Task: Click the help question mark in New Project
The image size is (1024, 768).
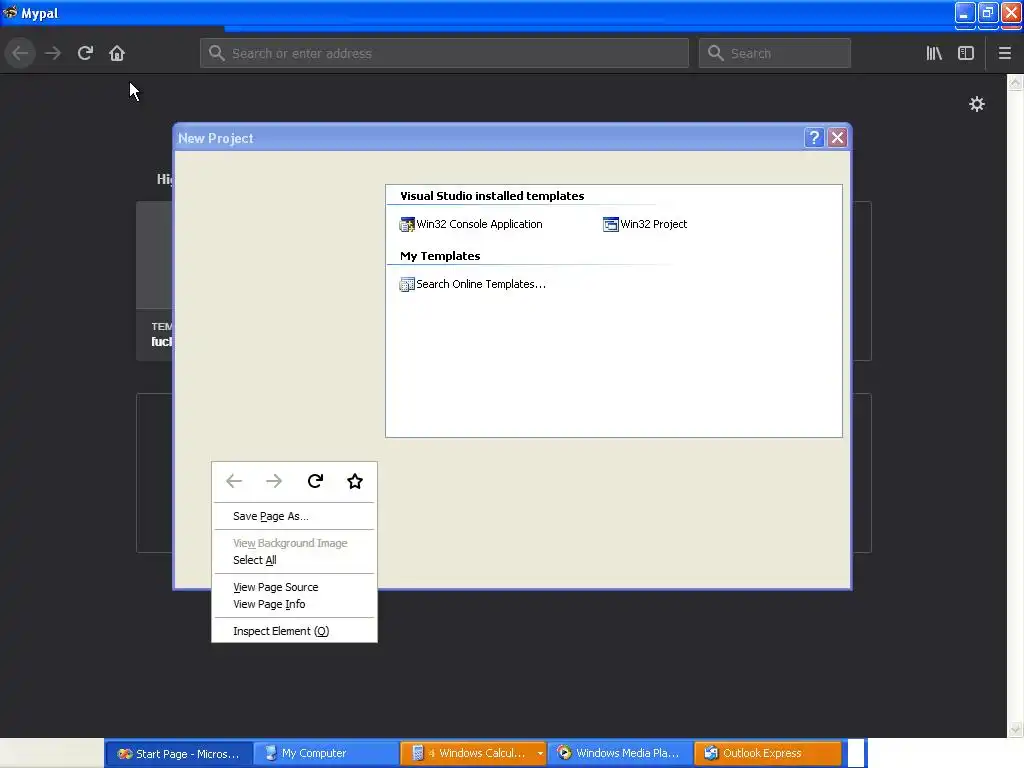Action: [814, 138]
